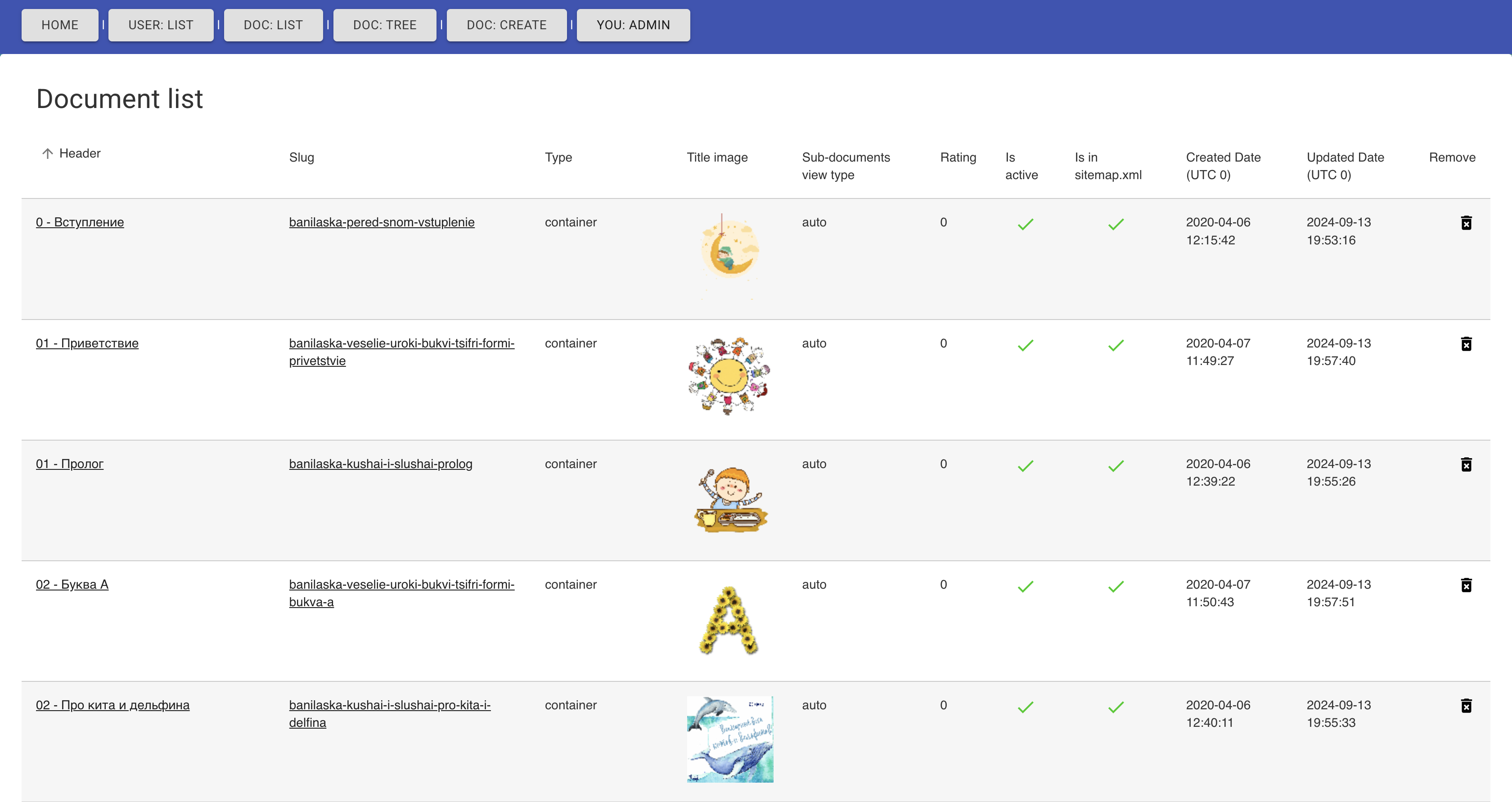
Task: Sort the table by Header column
Action: pyautogui.click(x=80, y=153)
